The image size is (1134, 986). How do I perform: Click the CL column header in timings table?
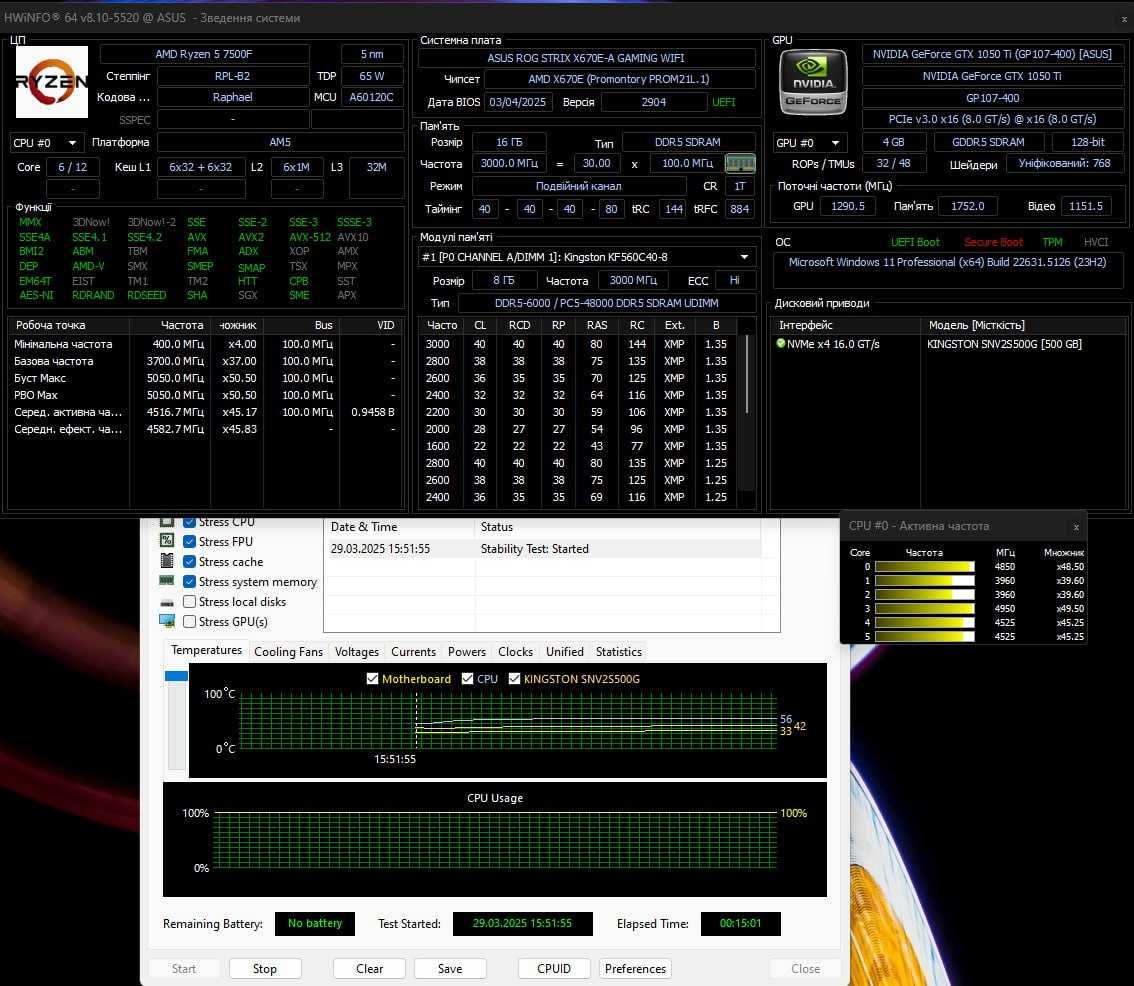tap(480, 326)
